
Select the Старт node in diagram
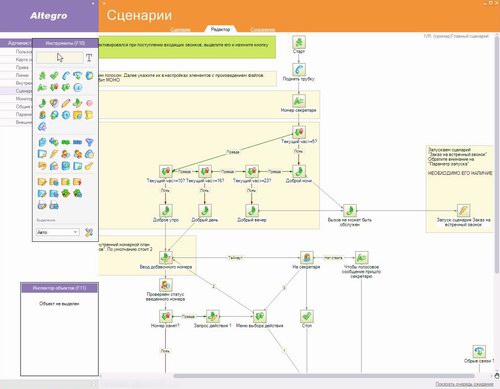click(x=299, y=42)
